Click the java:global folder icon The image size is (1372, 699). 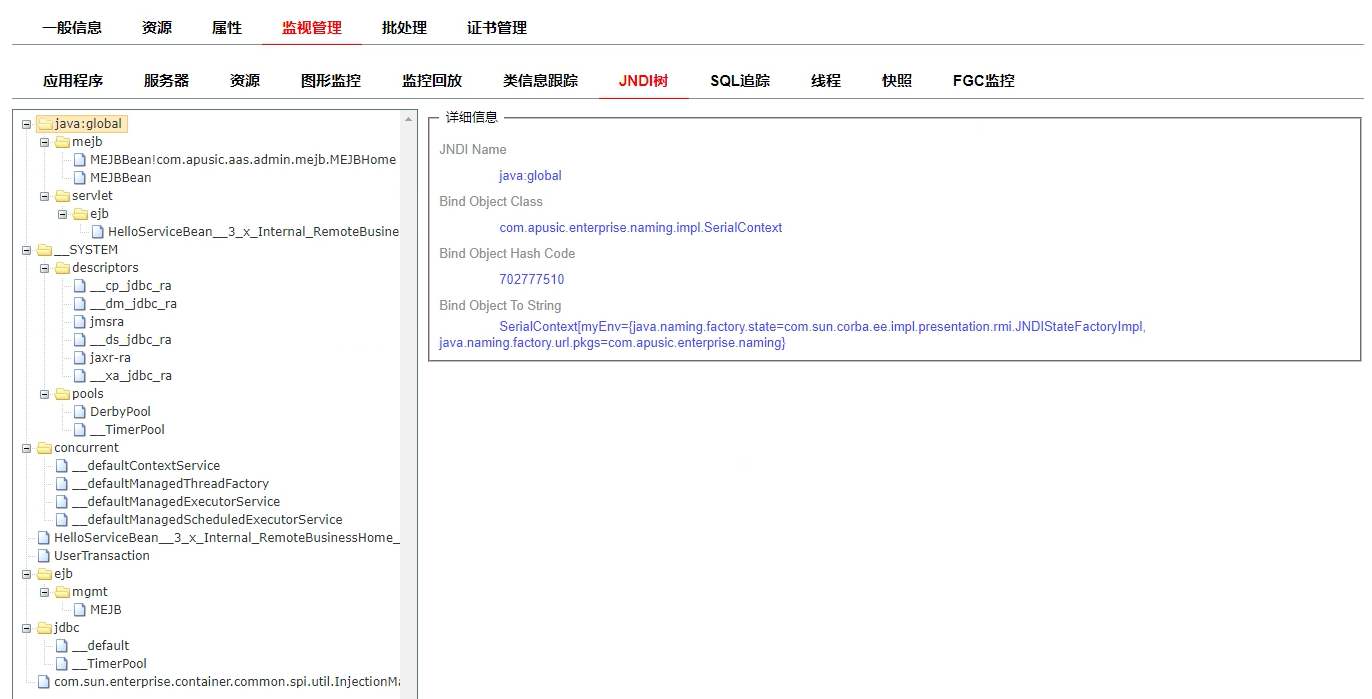coord(44,124)
